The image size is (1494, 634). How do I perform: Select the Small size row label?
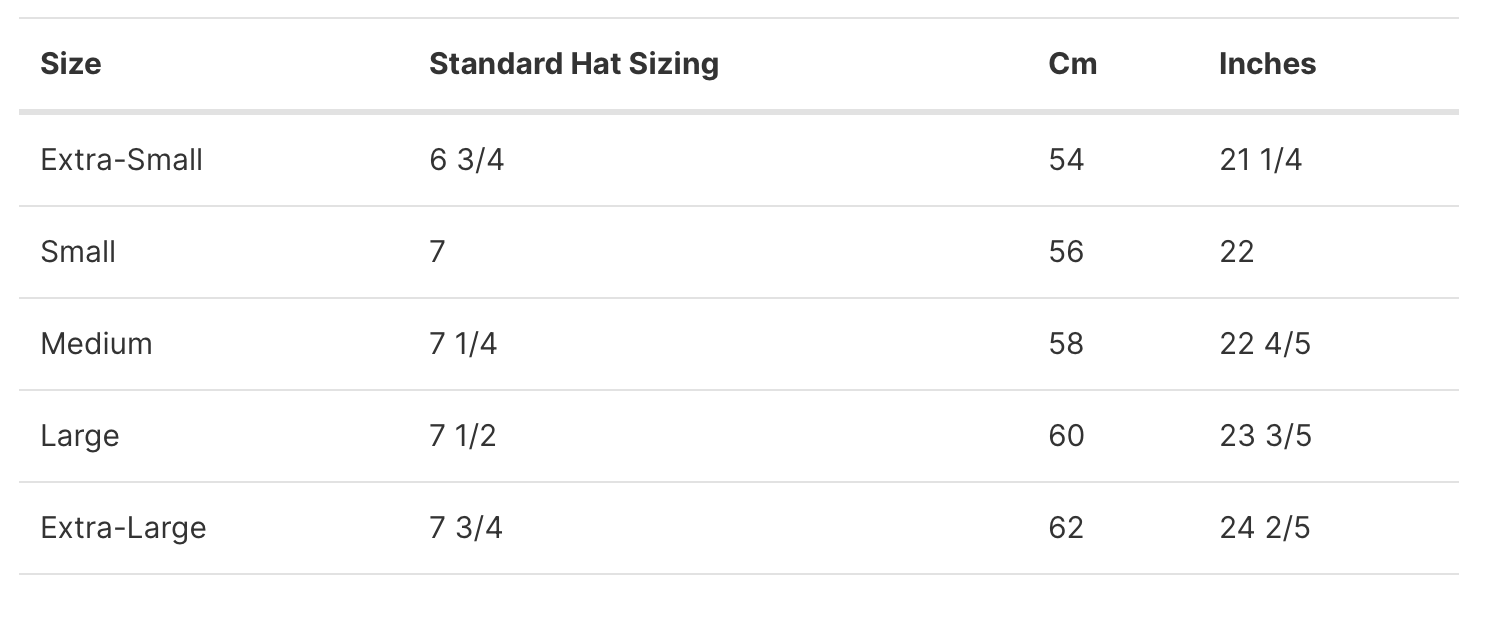[78, 252]
